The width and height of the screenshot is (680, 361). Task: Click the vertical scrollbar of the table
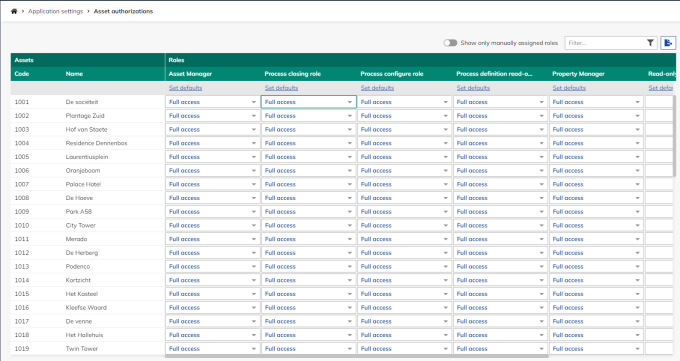coord(674,136)
